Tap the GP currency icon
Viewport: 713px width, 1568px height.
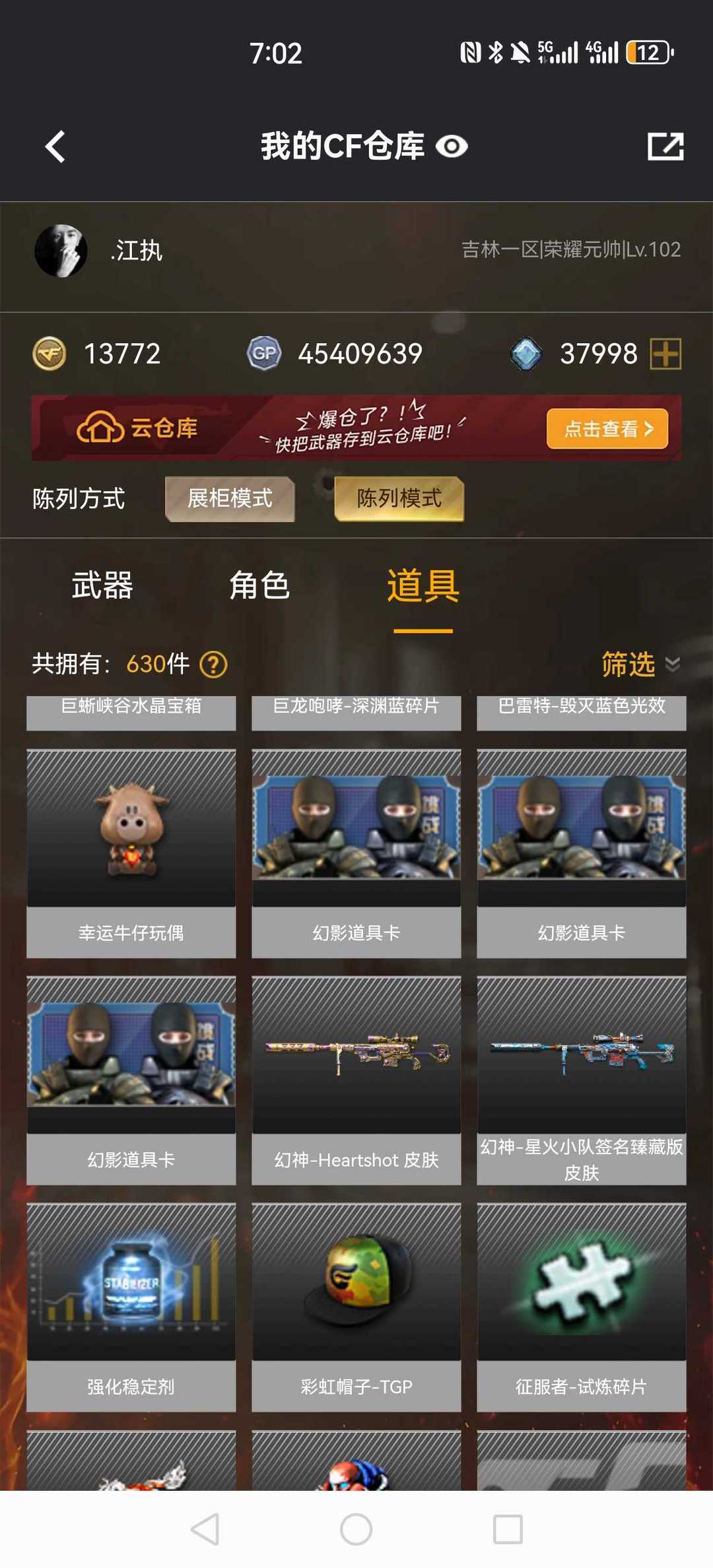[264, 354]
